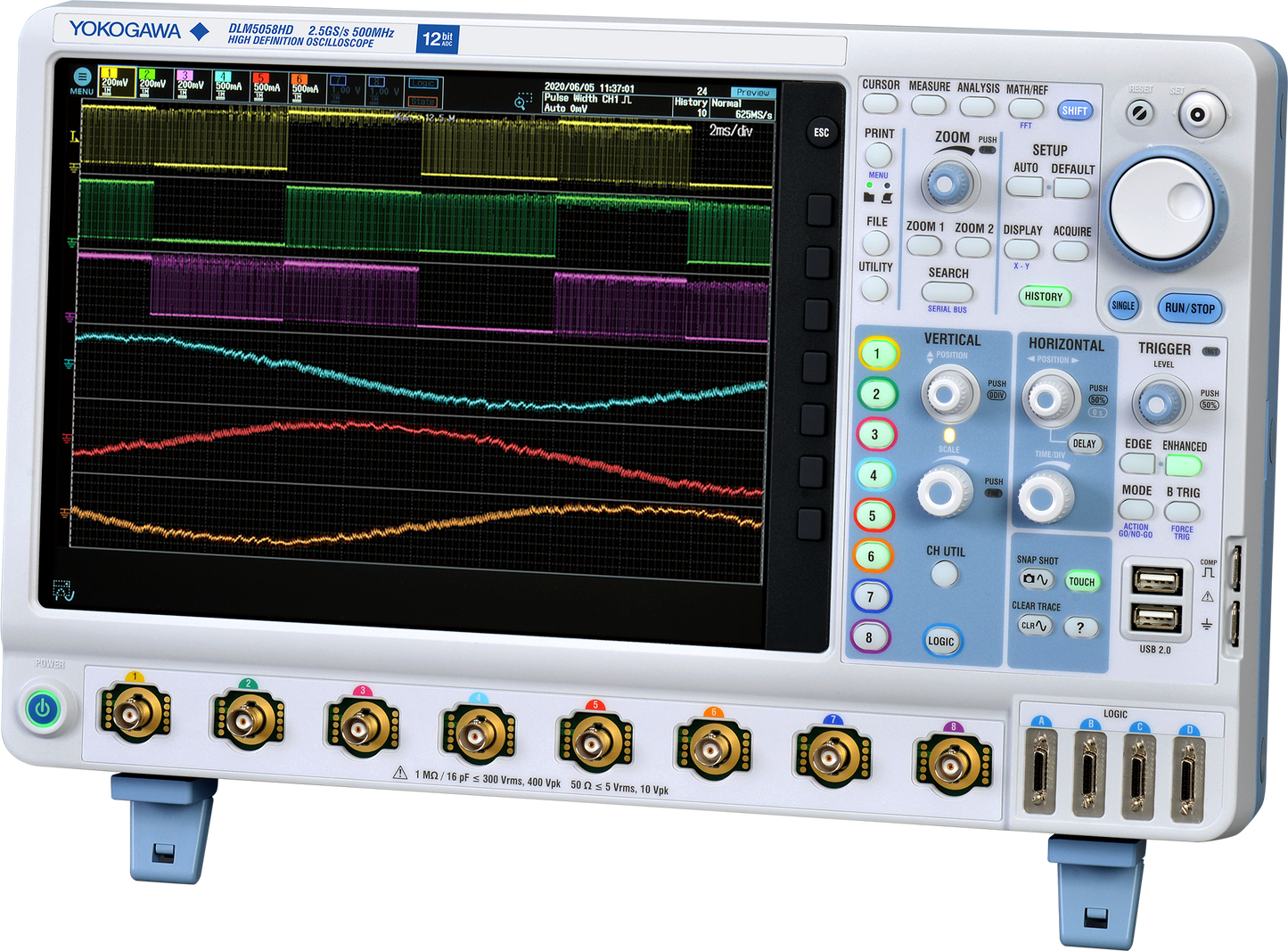1288x951 pixels.
Task: Click the COMP probe compensation terminal
Action: pyautogui.click(x=1235, y=568)
